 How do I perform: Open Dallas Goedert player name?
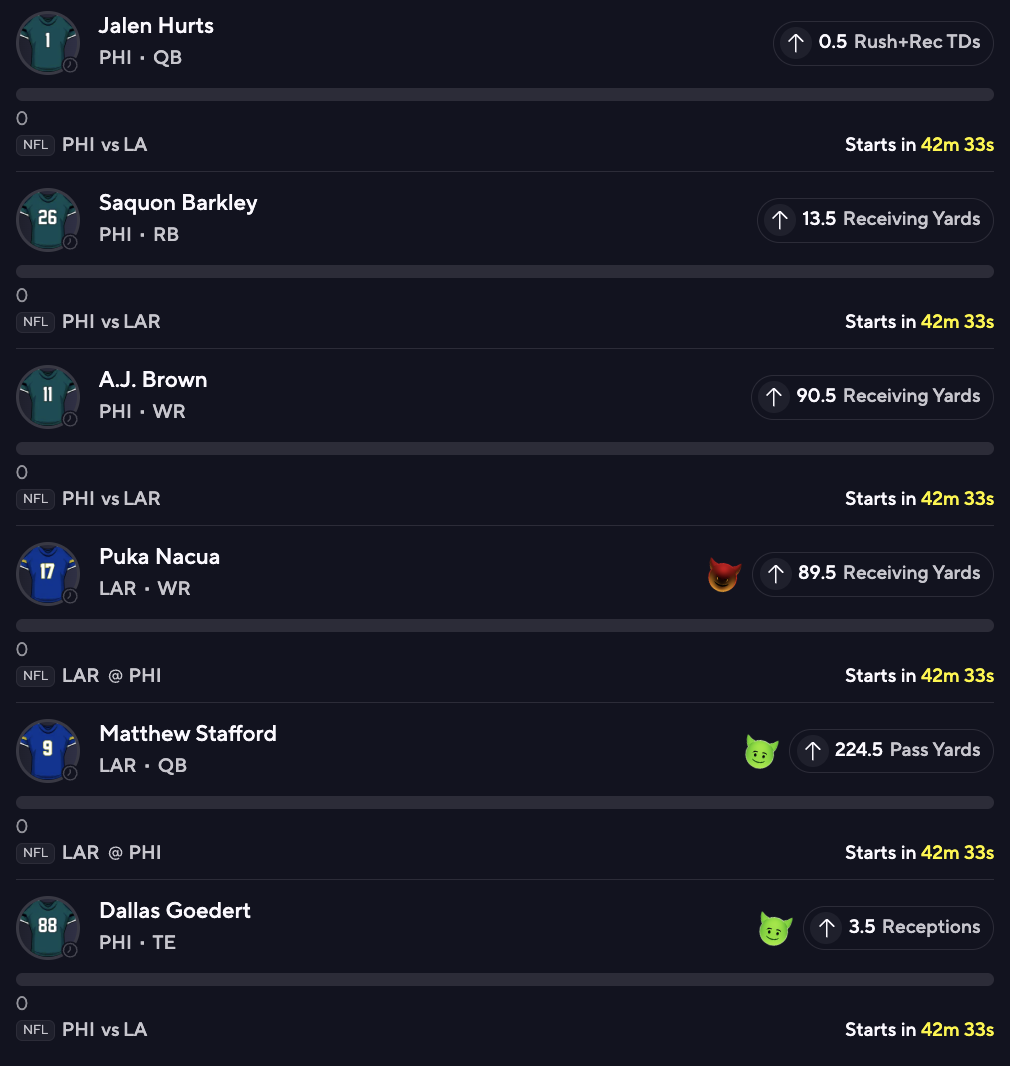175,911
